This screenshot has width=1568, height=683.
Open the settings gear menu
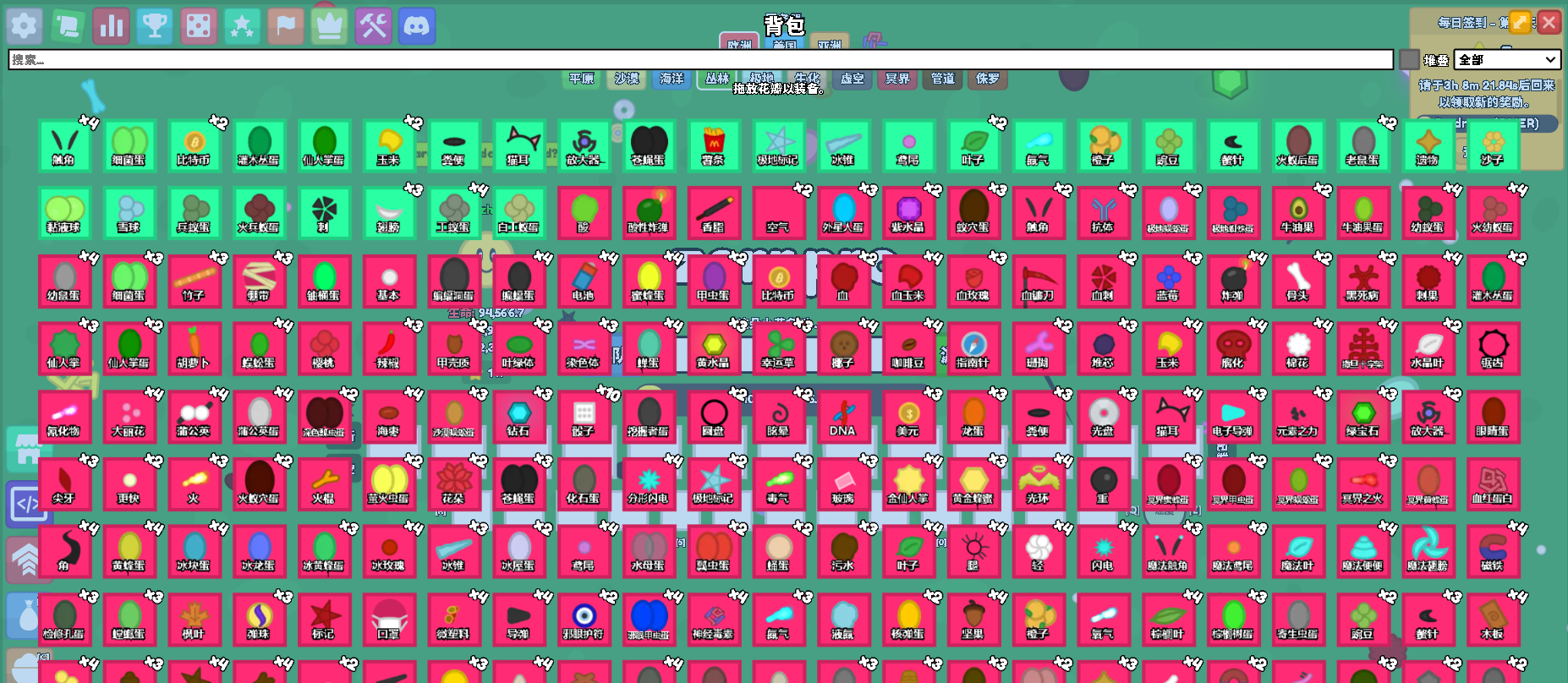(25, 26)
